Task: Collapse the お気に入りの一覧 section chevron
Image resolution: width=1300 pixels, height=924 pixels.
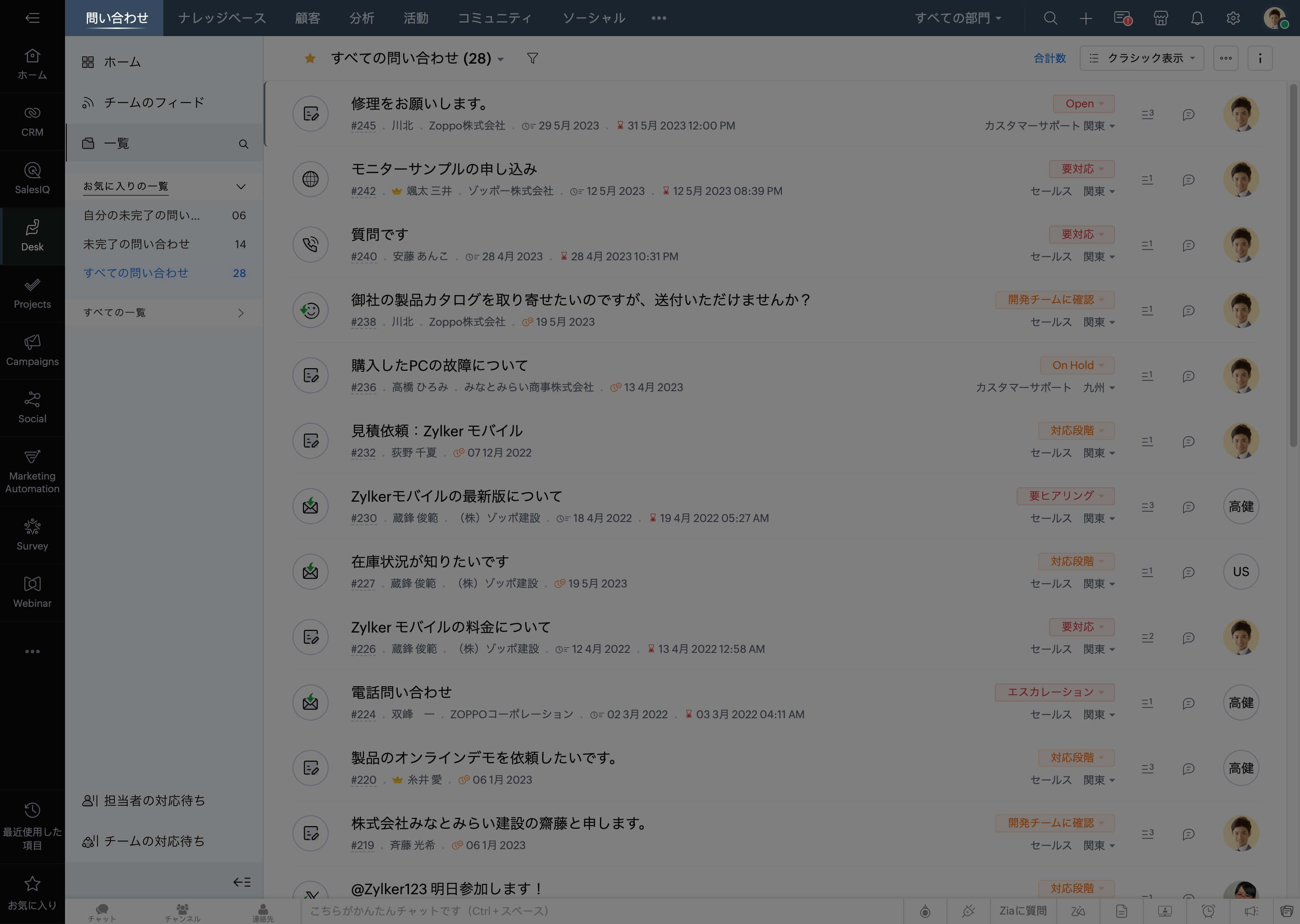Action: [x=241, y=187]
